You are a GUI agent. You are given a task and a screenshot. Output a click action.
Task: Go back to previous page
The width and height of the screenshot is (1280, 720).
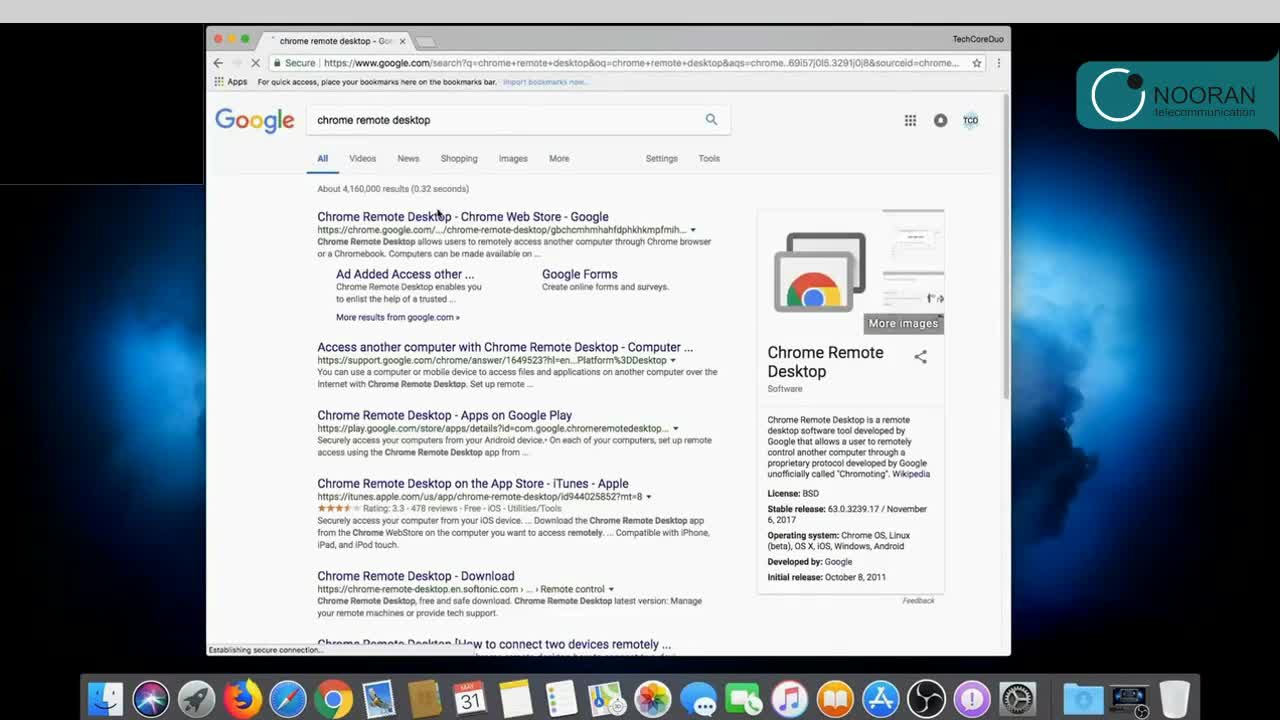coord(218,63)
